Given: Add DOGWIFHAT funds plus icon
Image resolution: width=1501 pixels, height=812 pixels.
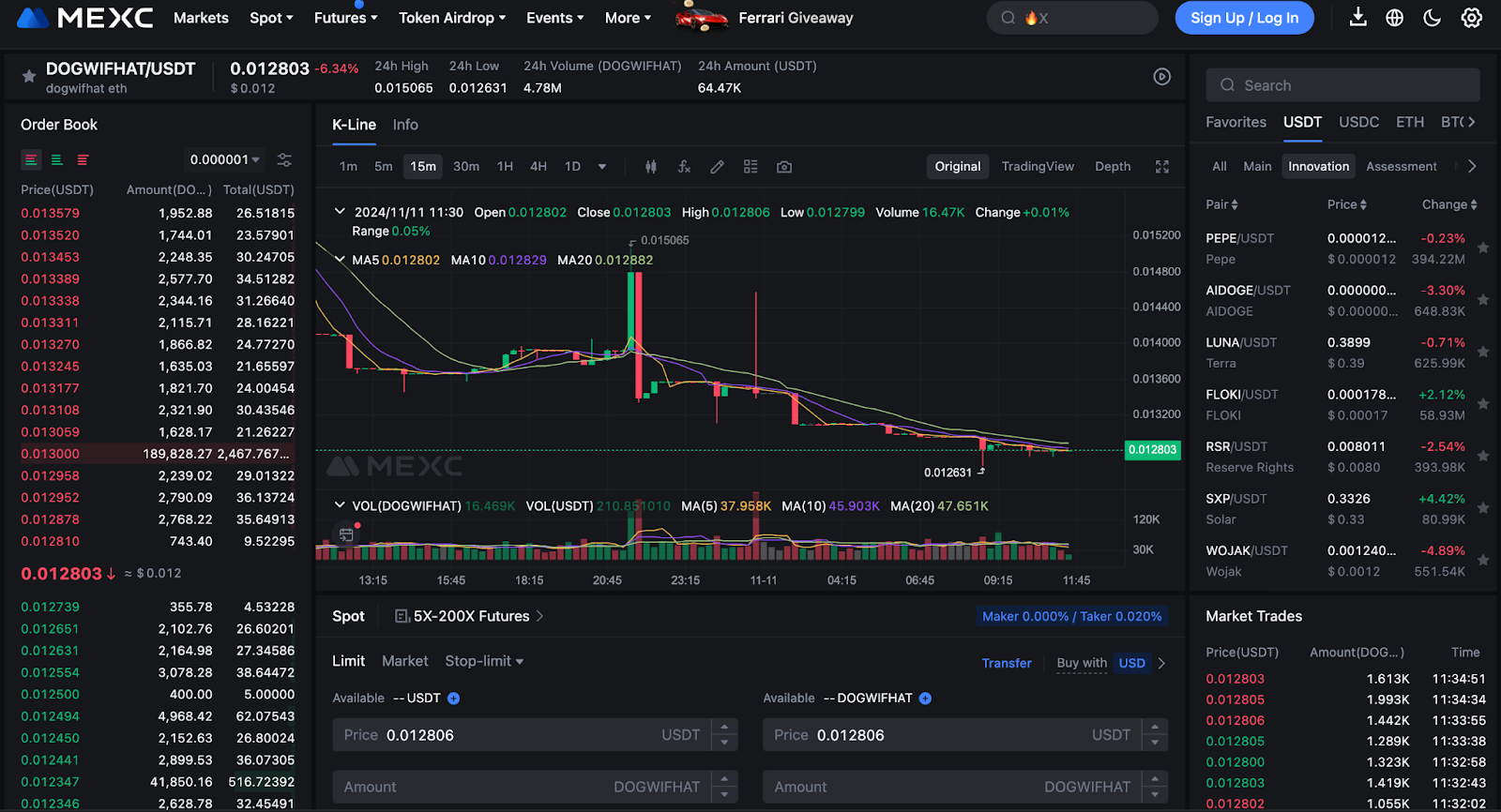Looking at the screenshot, I should tap(925, 699).
